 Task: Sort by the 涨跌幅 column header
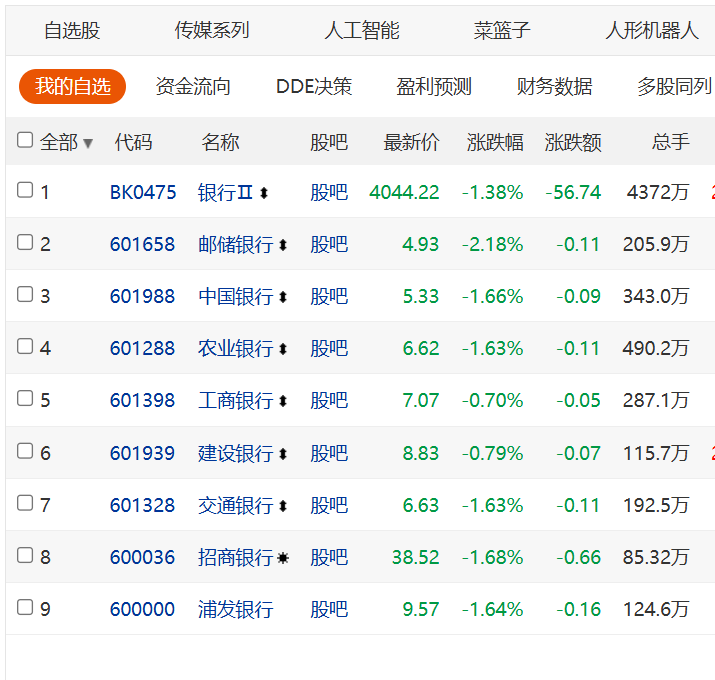point(495,142)
